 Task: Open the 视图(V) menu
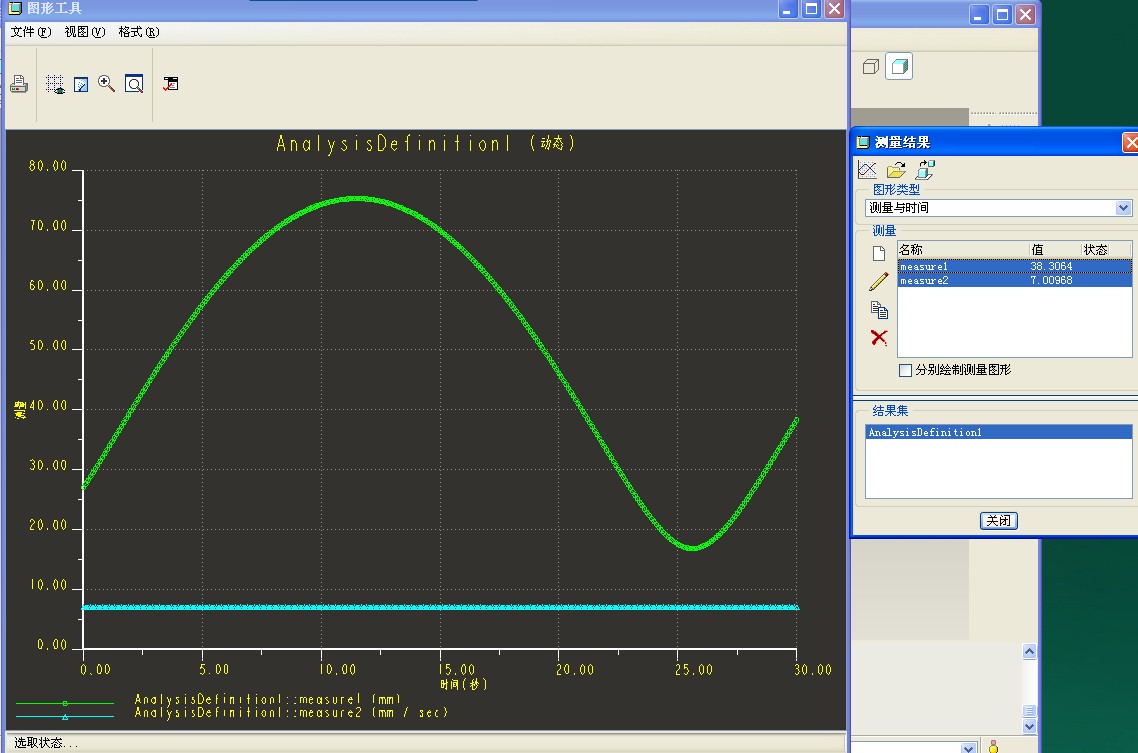coord(85,32)
